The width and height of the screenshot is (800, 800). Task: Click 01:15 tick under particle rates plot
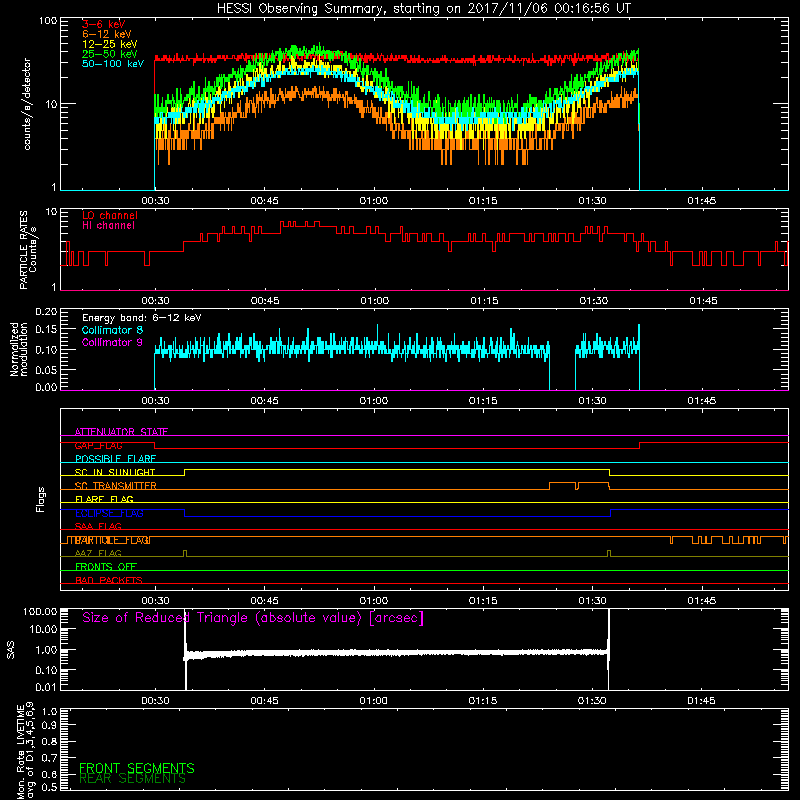[484, 301]
